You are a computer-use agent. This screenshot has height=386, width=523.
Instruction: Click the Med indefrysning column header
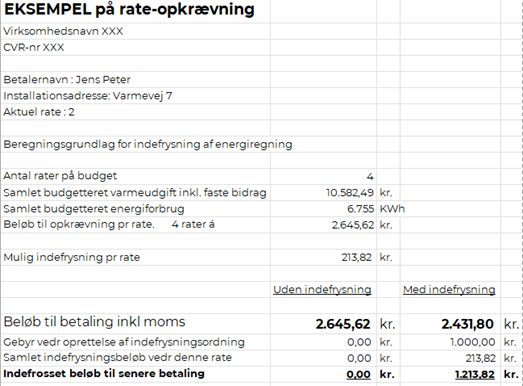tap(449, 290)
